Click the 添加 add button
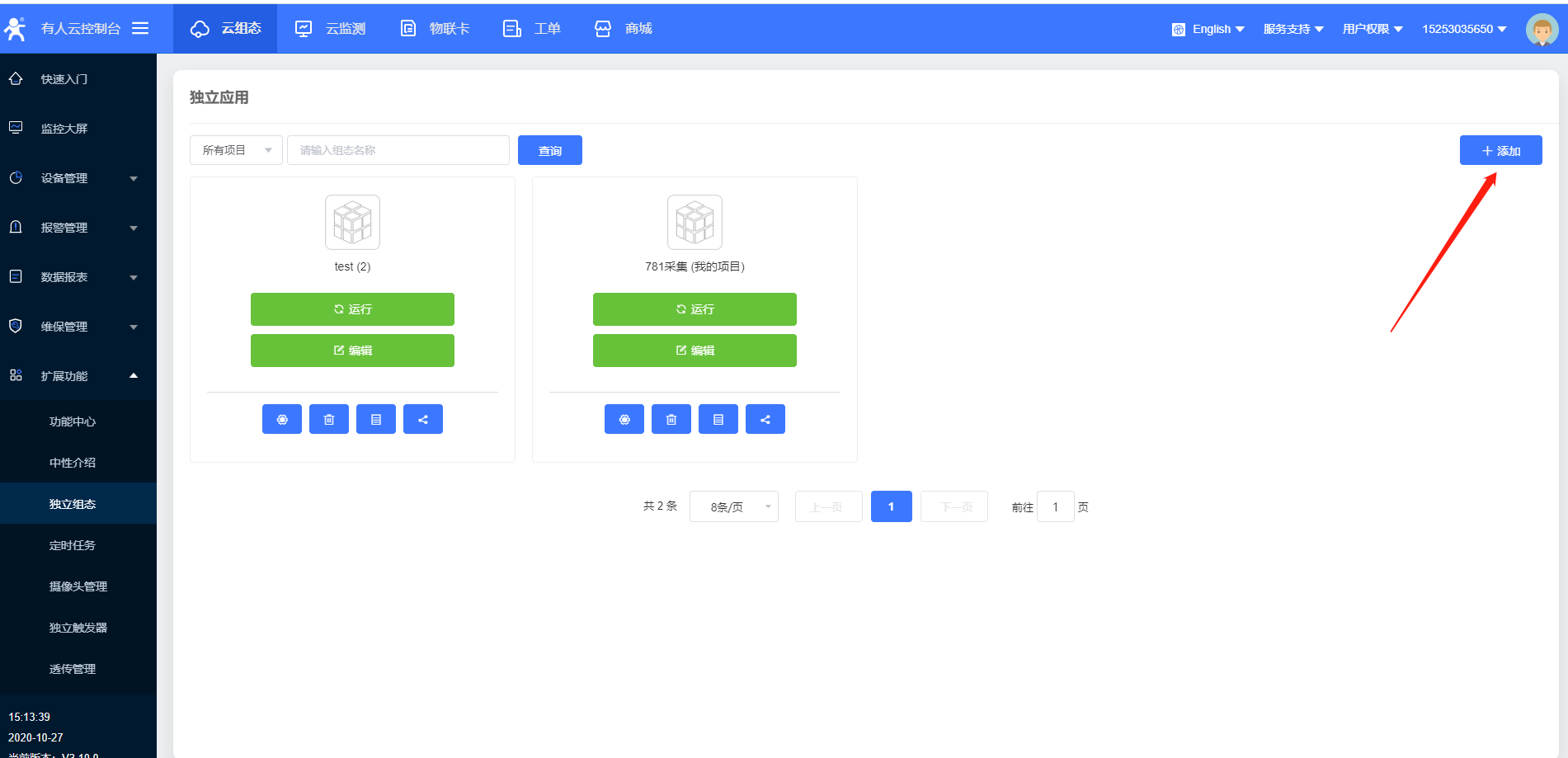The image size is (1568, 758). (x=1500, y=151)
